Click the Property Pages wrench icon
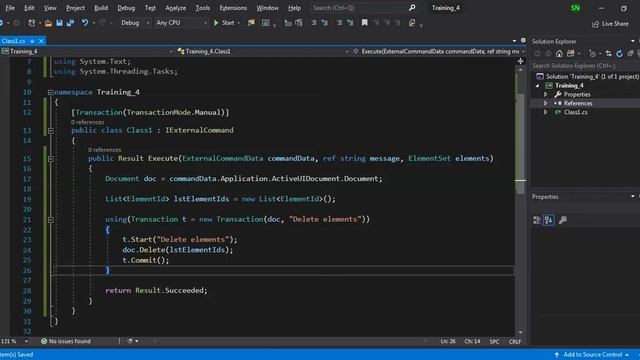The height and width of the screenshot is (360, 640). (x=563, y=220)
